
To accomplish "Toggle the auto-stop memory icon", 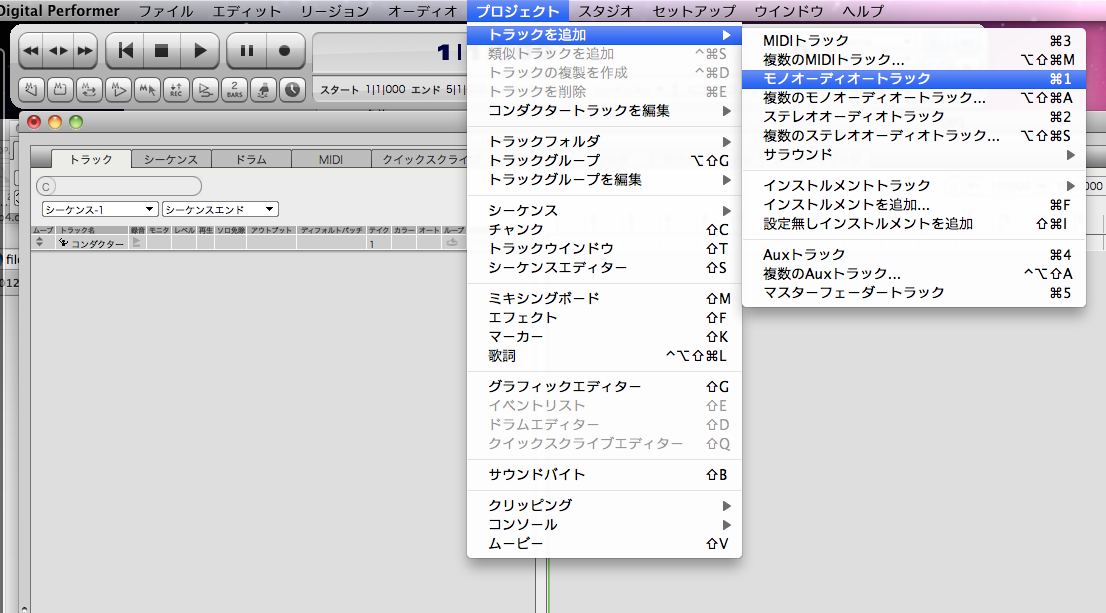I will coord(60,90).
